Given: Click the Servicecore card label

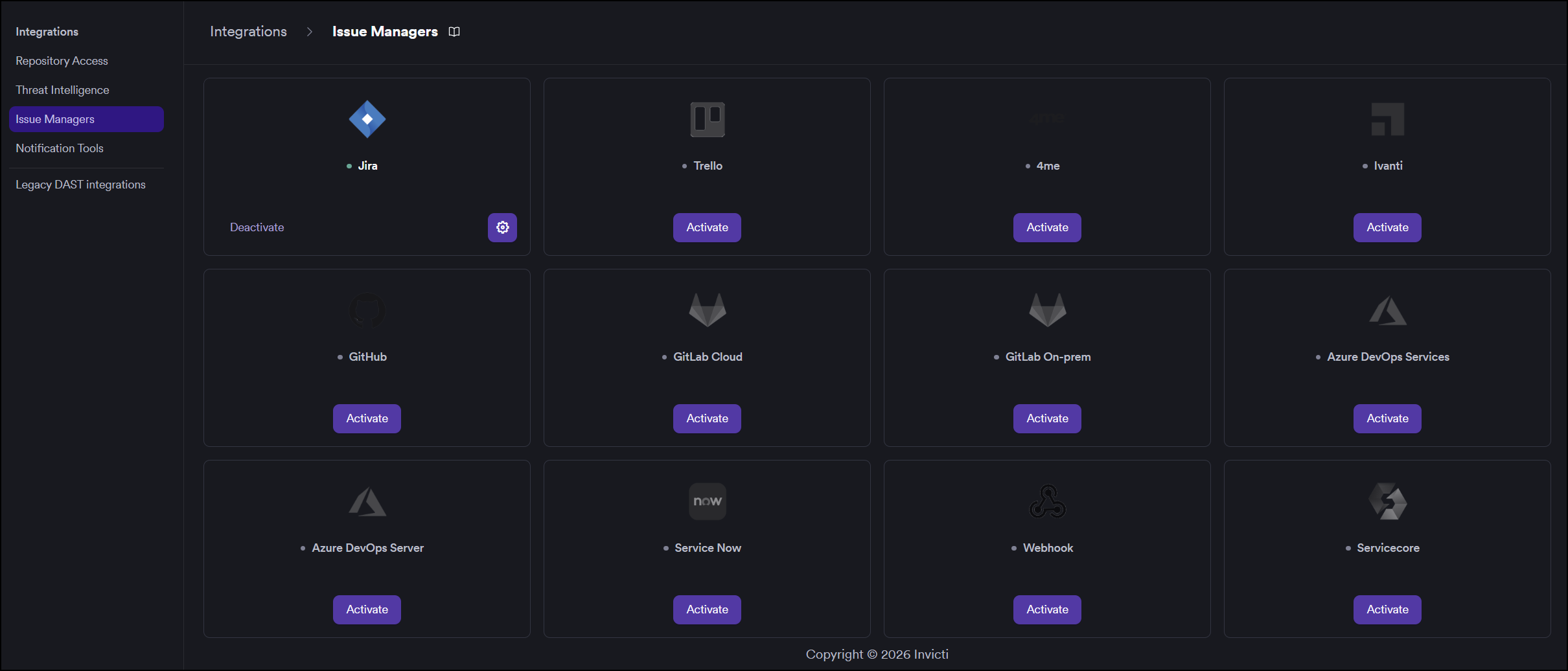Looking at the screenshot, I should (x=1388, y=548).
